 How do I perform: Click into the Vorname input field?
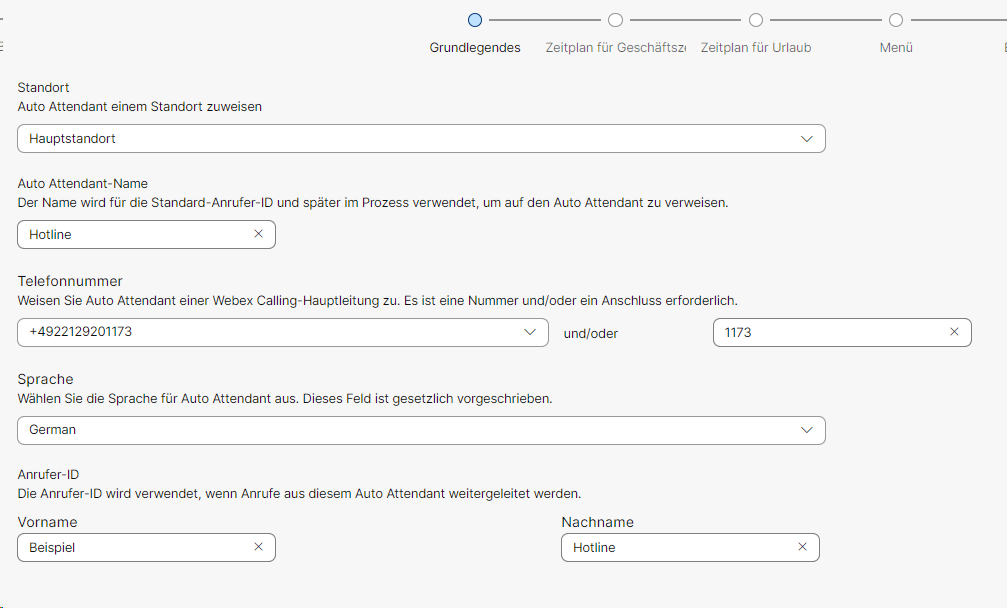coord(130,547)
